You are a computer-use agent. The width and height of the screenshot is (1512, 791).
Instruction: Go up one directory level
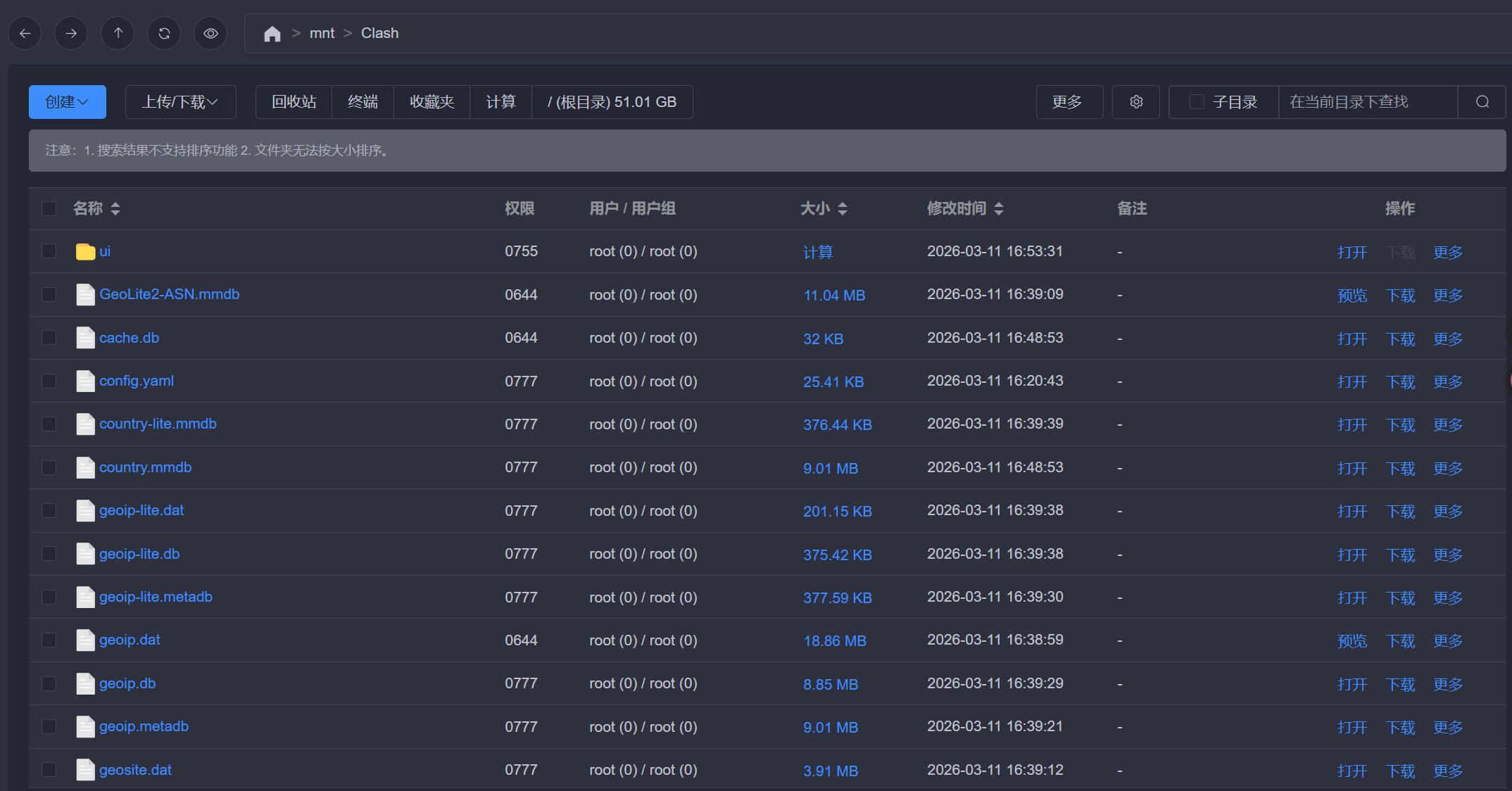(x=118, y=33)
